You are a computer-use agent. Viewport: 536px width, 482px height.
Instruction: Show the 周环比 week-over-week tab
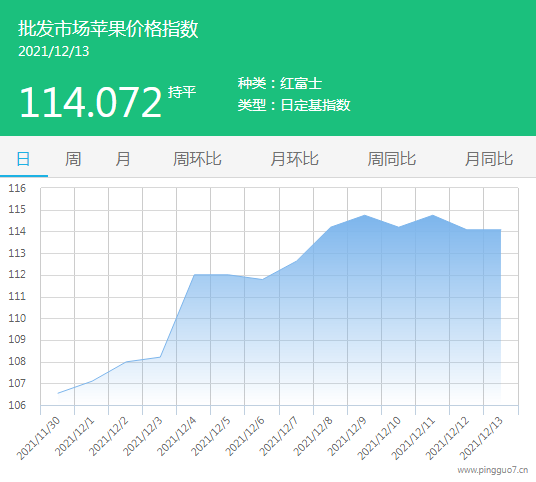(x=197, y=159)
